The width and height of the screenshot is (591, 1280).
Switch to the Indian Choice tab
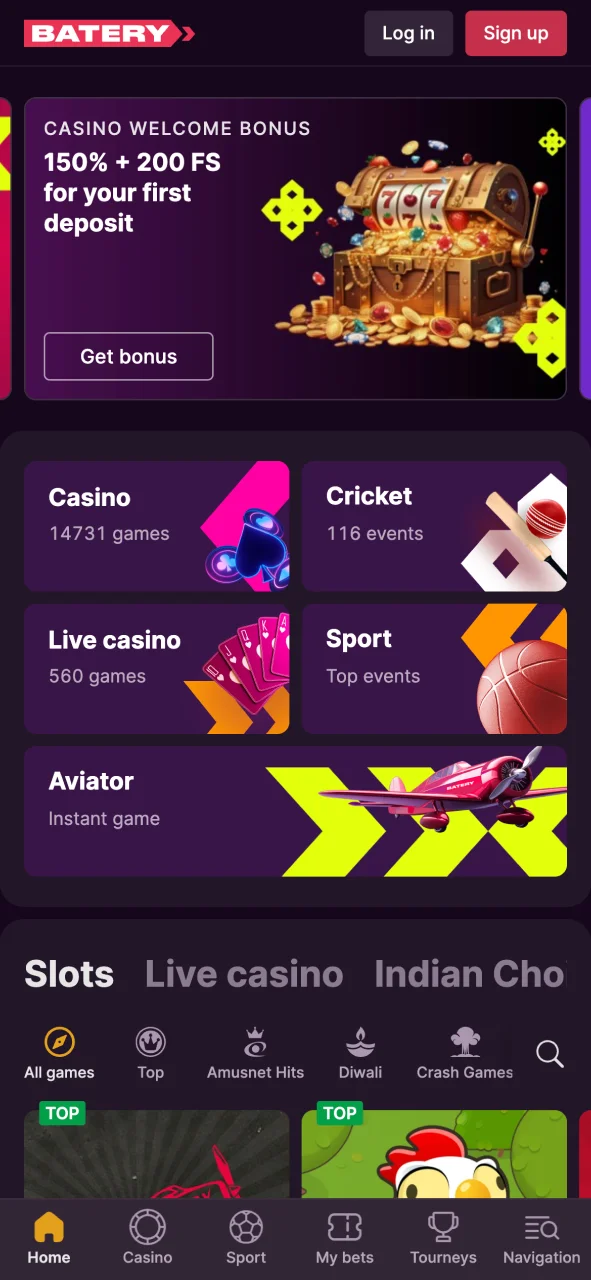click(x=470, y=974)
